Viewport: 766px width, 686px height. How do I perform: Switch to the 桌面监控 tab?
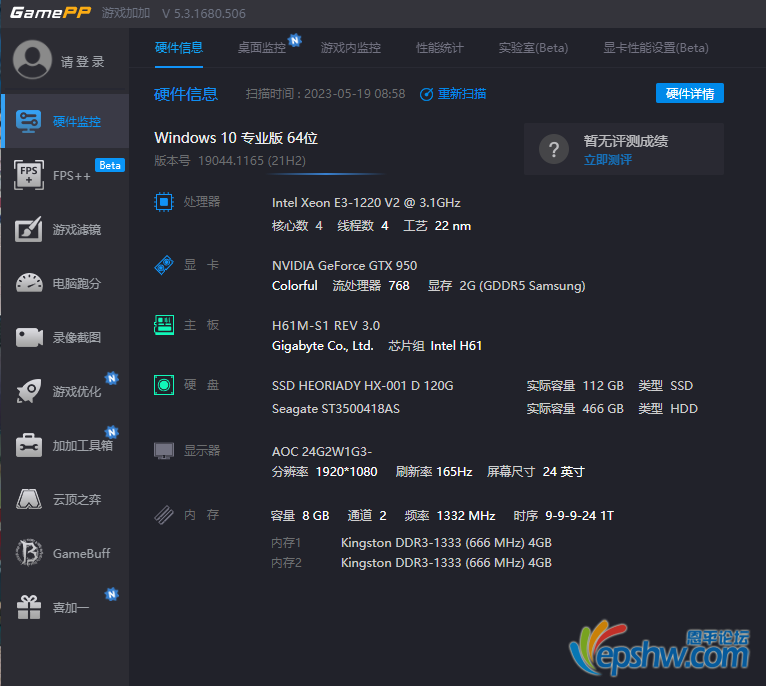pyautogui.click(x=262, y=48)
